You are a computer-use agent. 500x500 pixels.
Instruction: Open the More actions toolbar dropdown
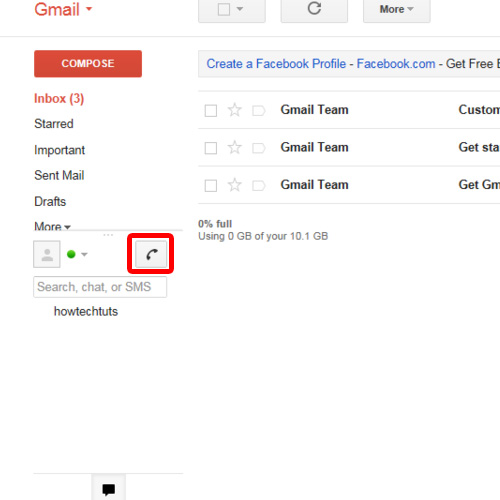click(397, 9)
